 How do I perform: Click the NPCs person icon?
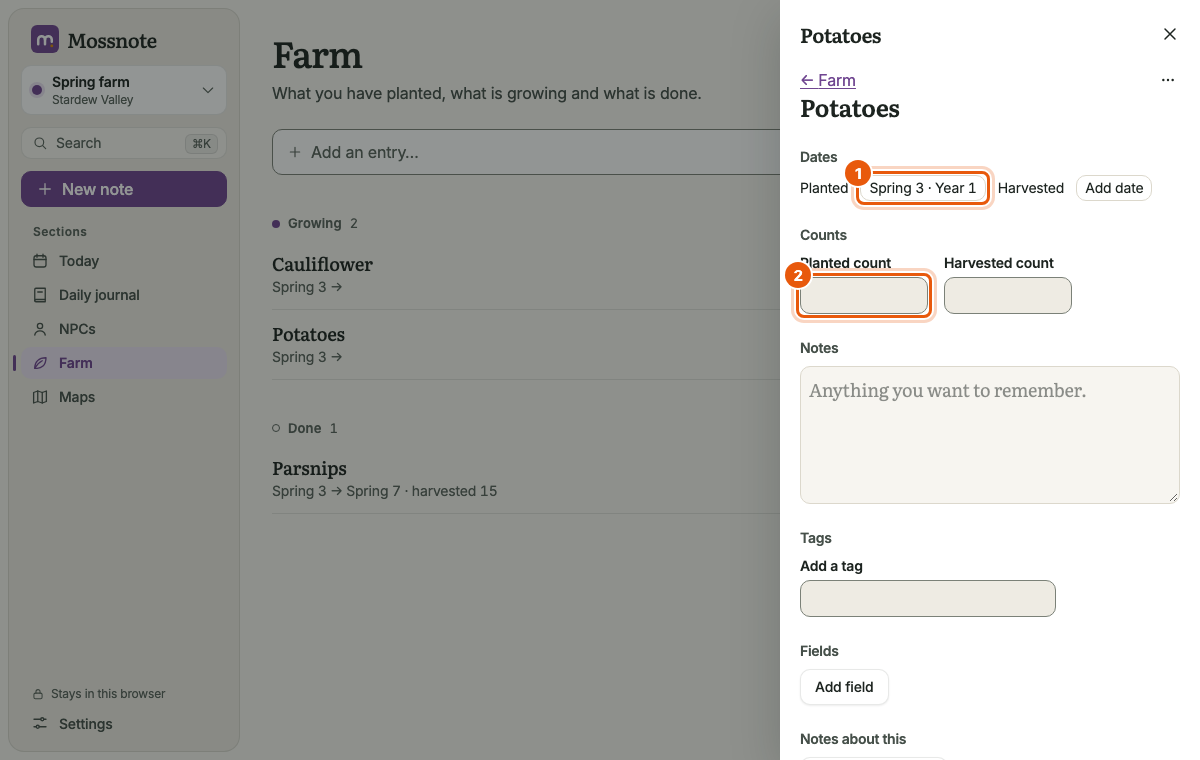click(40, 329)
